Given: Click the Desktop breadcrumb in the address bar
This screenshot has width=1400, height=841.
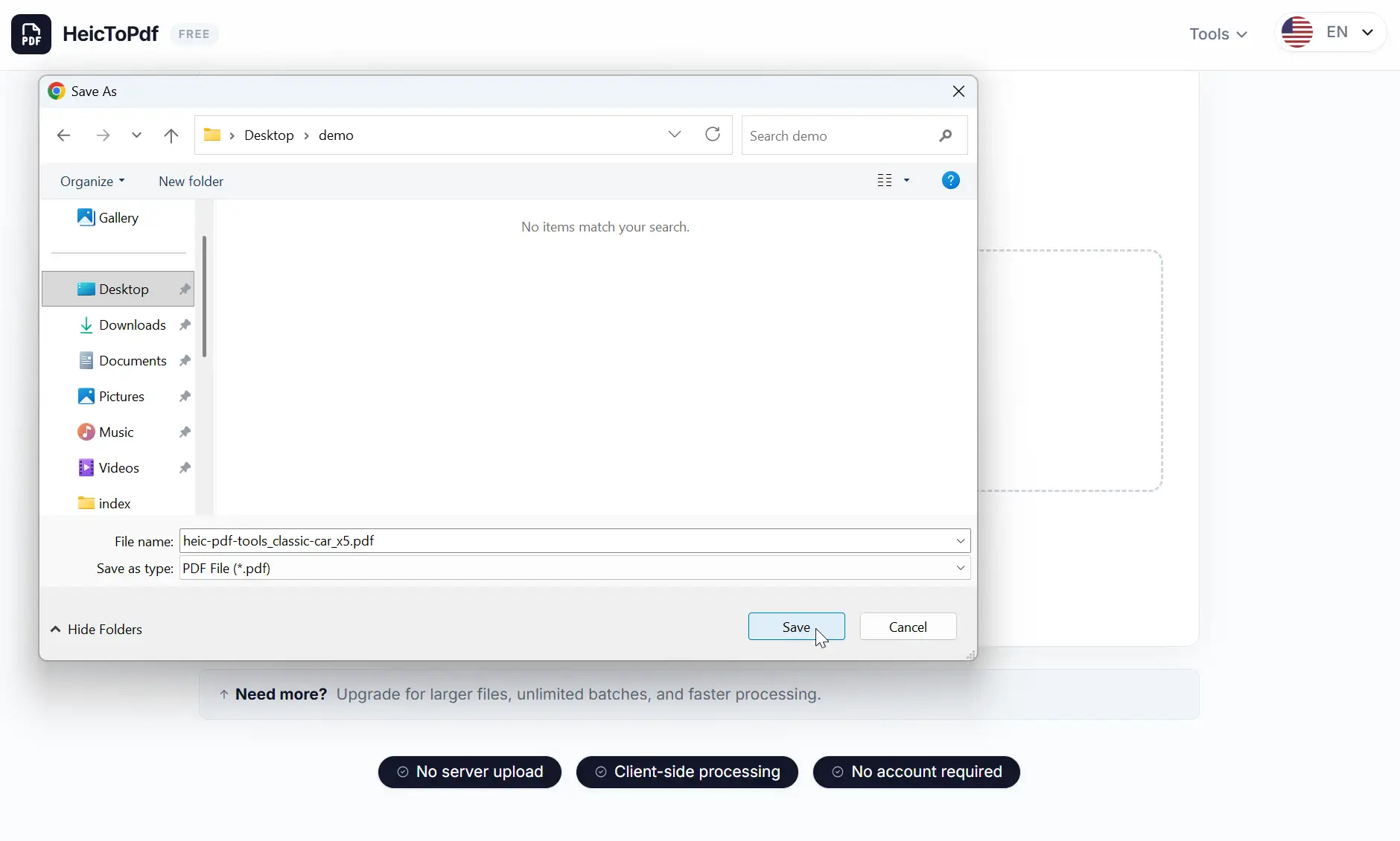Looking at the screenshot, I should tap(269, 135).
